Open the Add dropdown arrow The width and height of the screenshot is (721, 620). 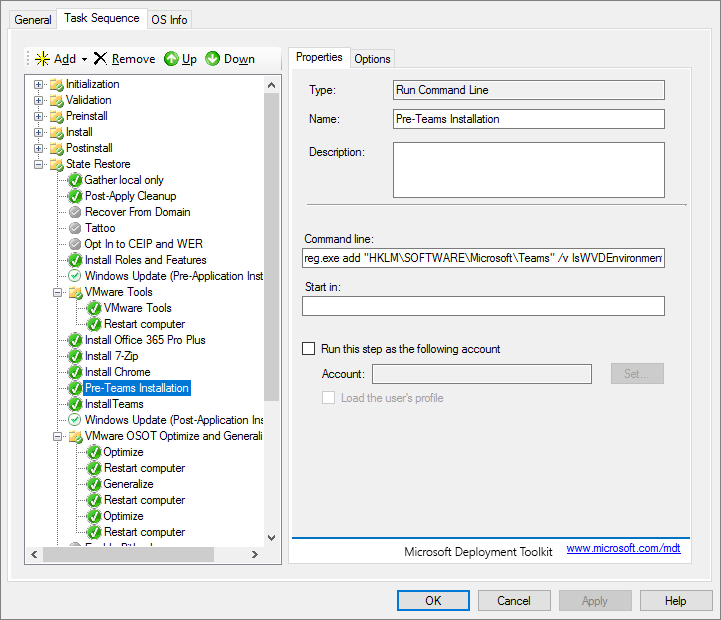pos(84,59)
